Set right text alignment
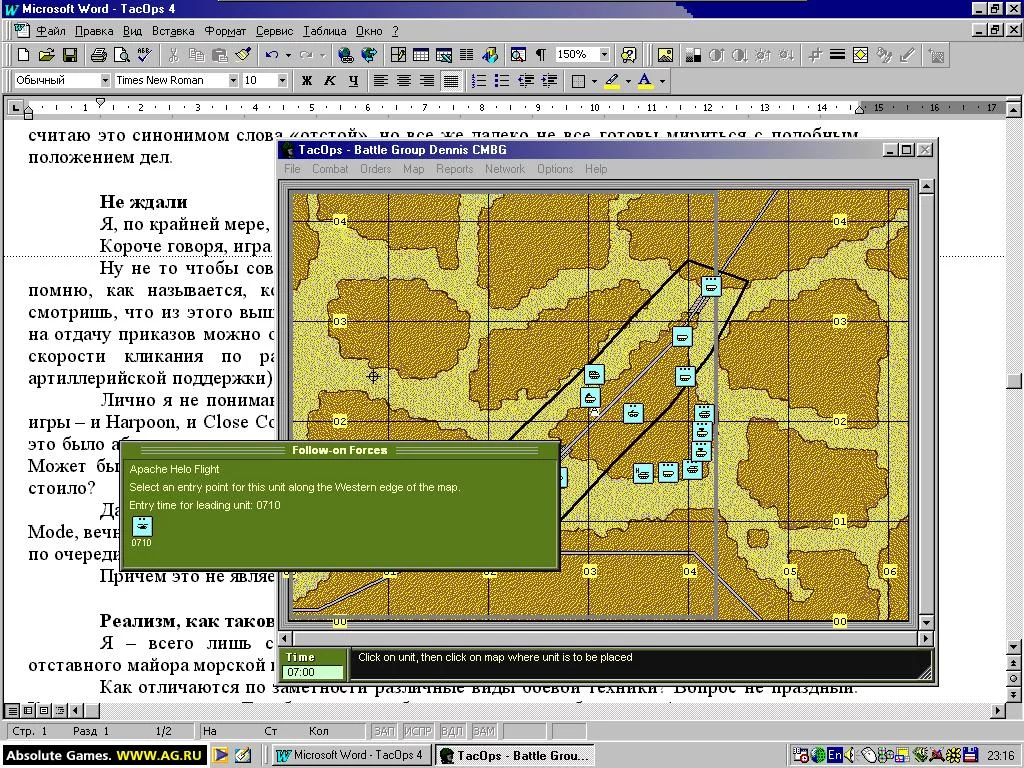 427,80
